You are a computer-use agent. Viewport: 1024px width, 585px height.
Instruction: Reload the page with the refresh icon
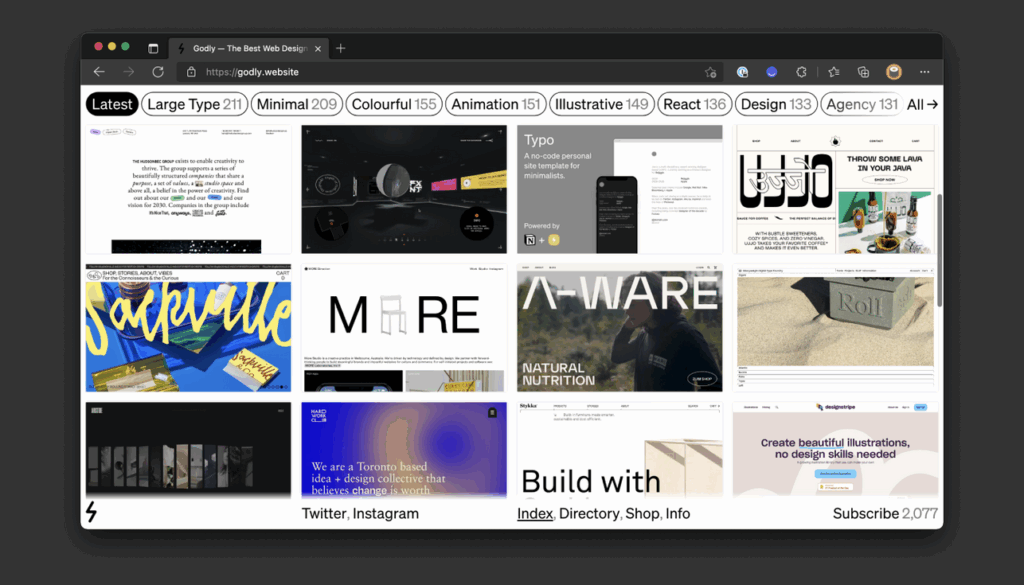pyautogui.click(x=158, y=72)
